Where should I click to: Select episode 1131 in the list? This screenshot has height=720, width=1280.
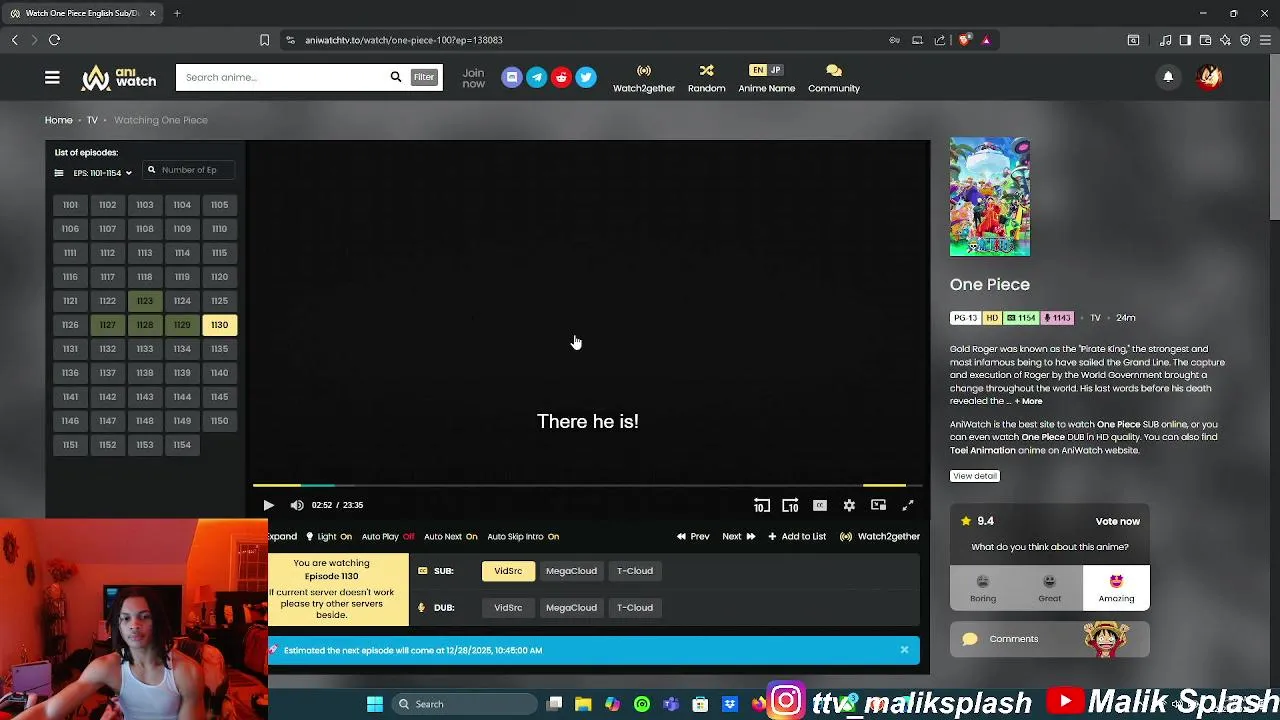pos(70,349)
